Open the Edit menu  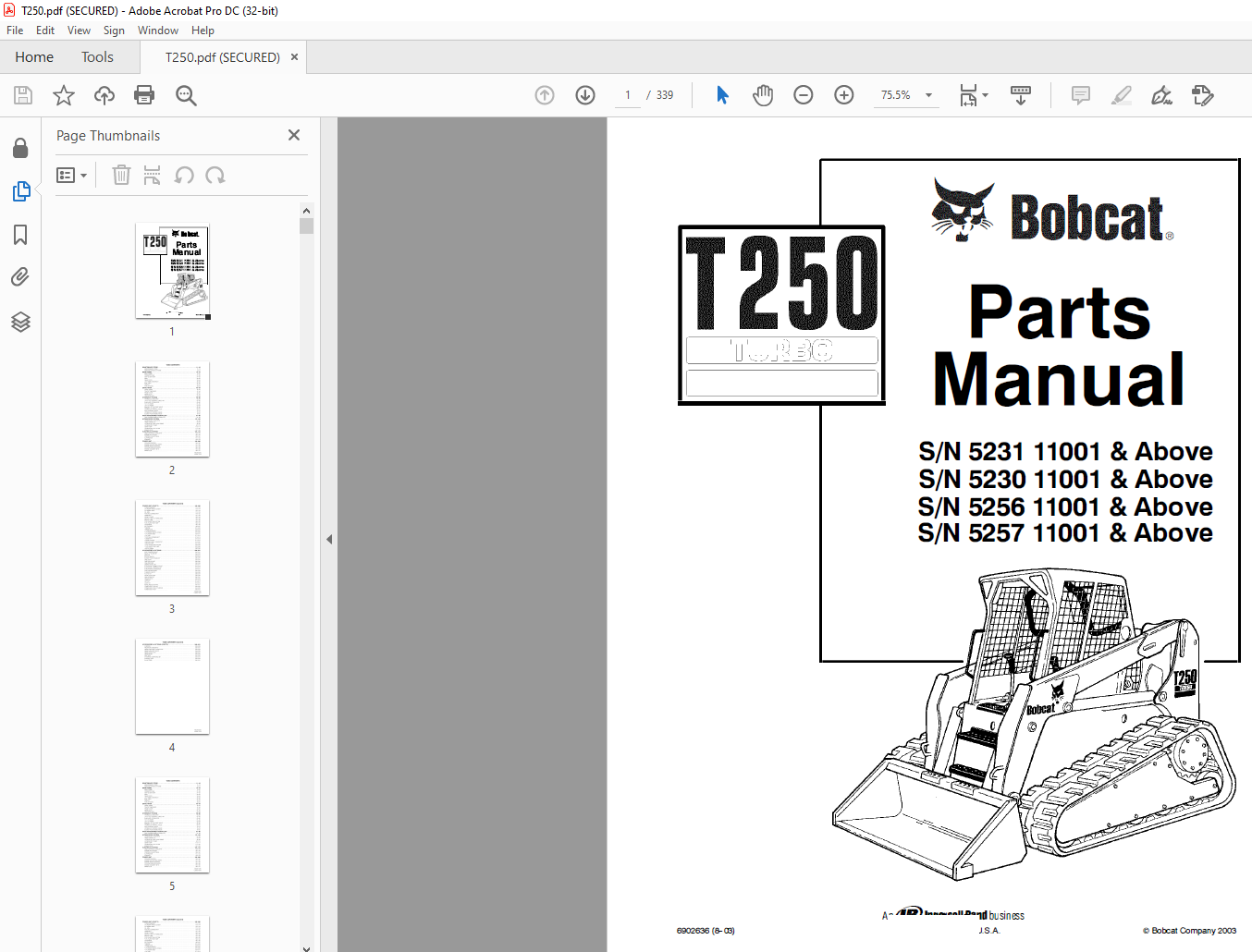pos(45,31)
